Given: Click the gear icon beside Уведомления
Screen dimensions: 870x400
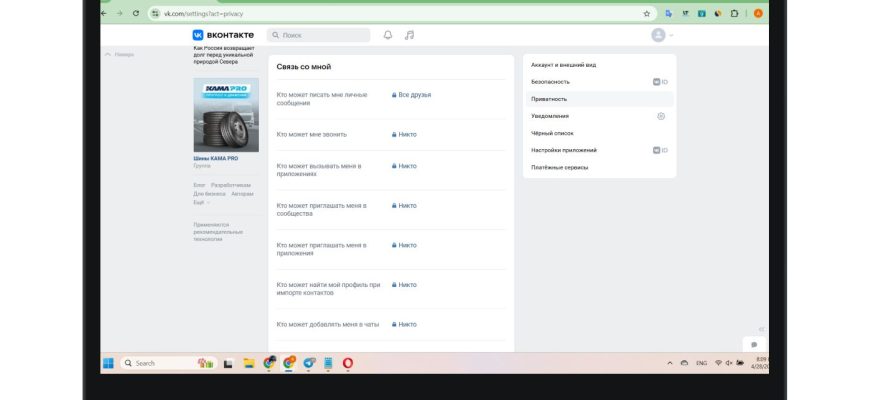Looking at the screenshot, I should click(660, 116).
